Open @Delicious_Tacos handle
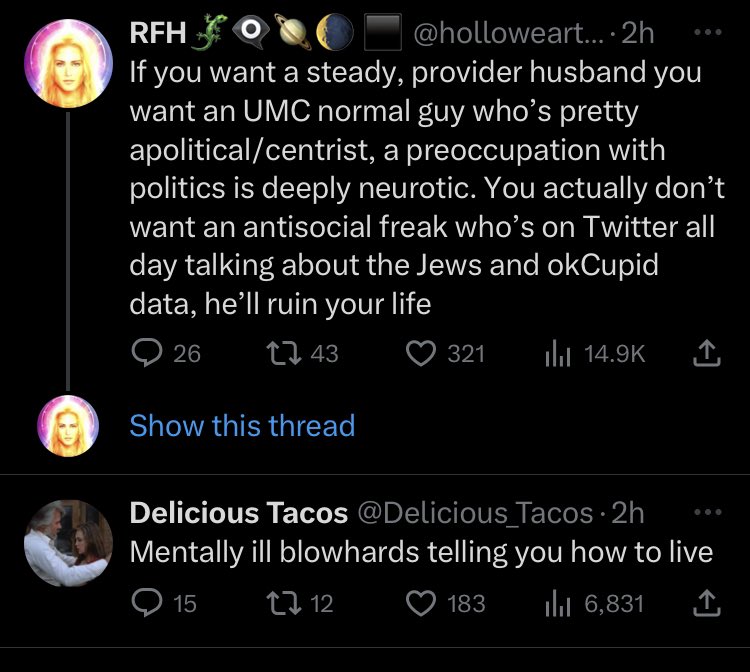 coord(475,513)
